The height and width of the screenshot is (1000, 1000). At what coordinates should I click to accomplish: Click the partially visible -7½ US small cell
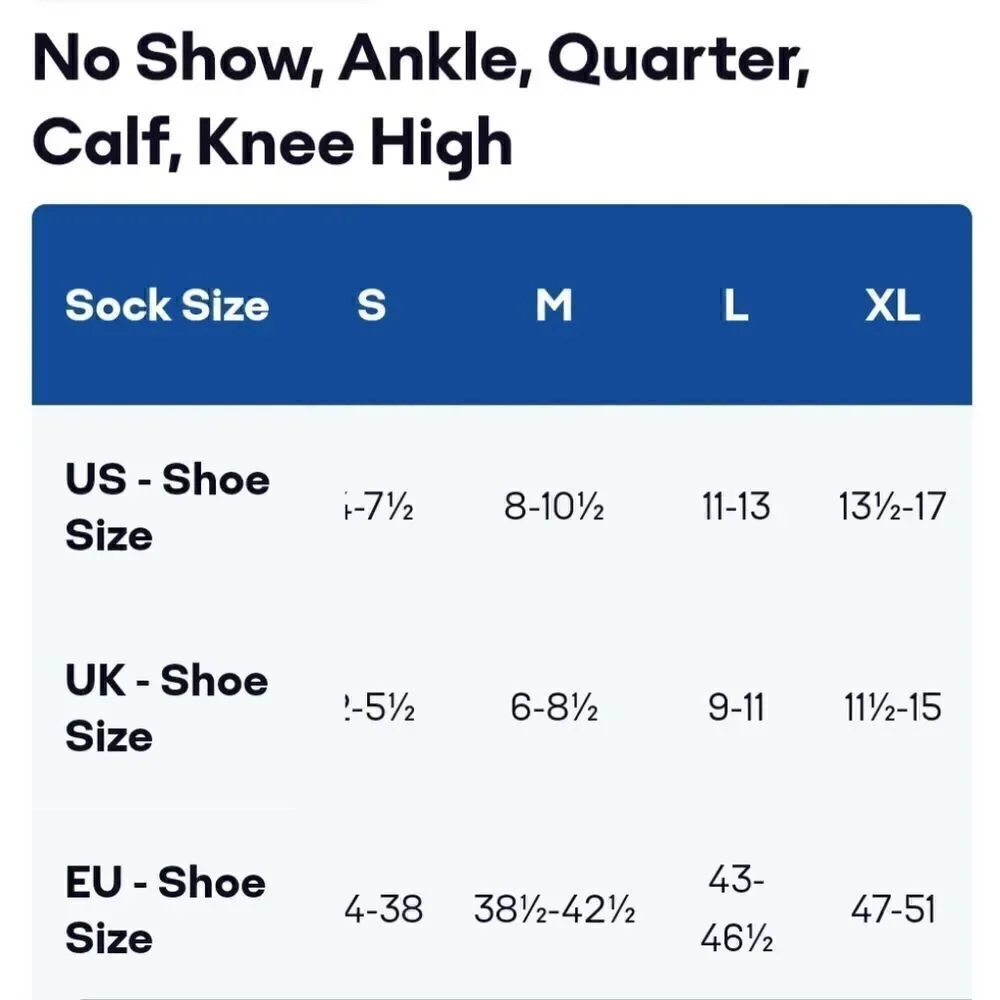coord(379,507)
